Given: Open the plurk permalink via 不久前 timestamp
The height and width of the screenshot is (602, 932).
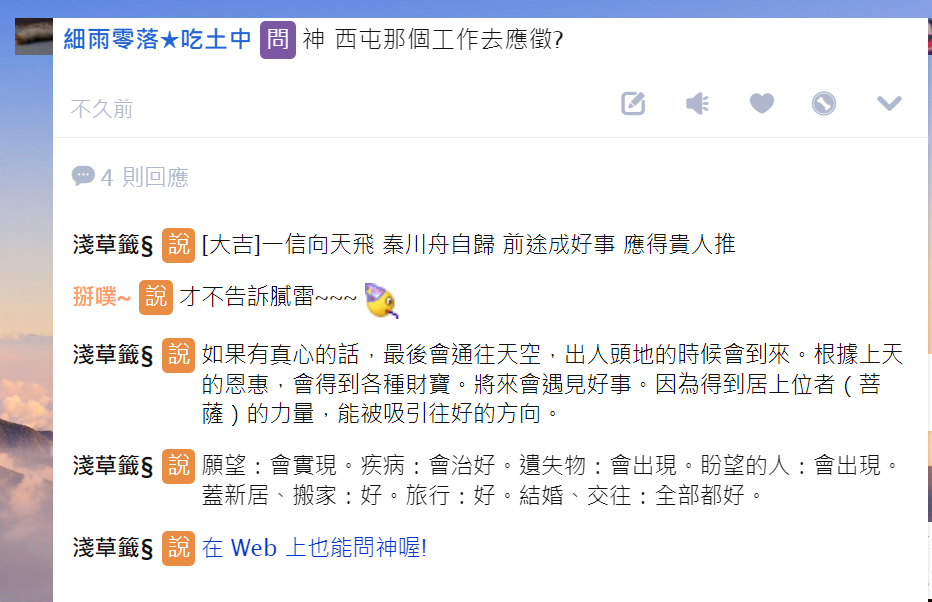Looking at the screenshot, I should [x=102, y=109].
